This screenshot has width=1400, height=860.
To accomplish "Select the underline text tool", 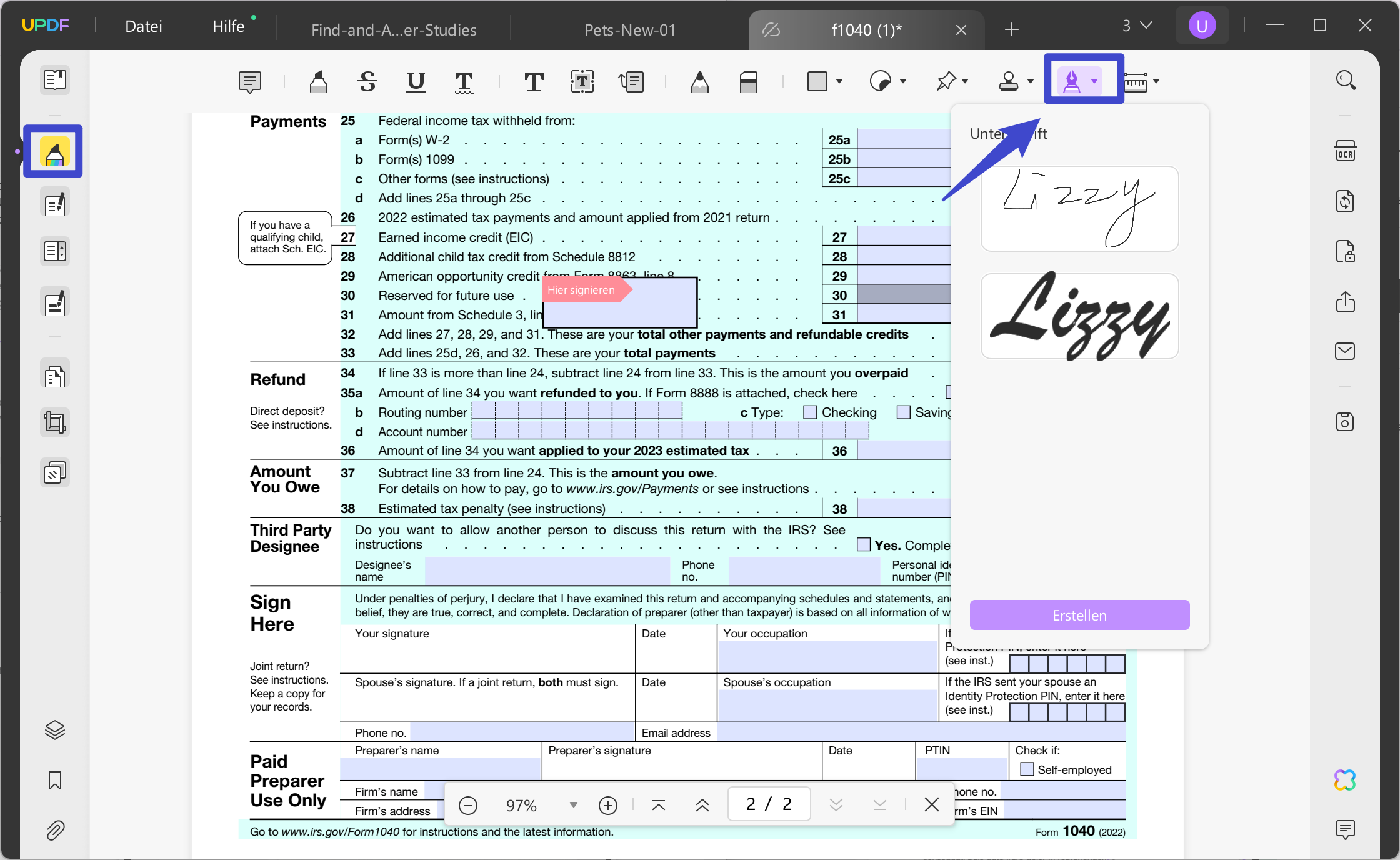I will click(415, 82).
